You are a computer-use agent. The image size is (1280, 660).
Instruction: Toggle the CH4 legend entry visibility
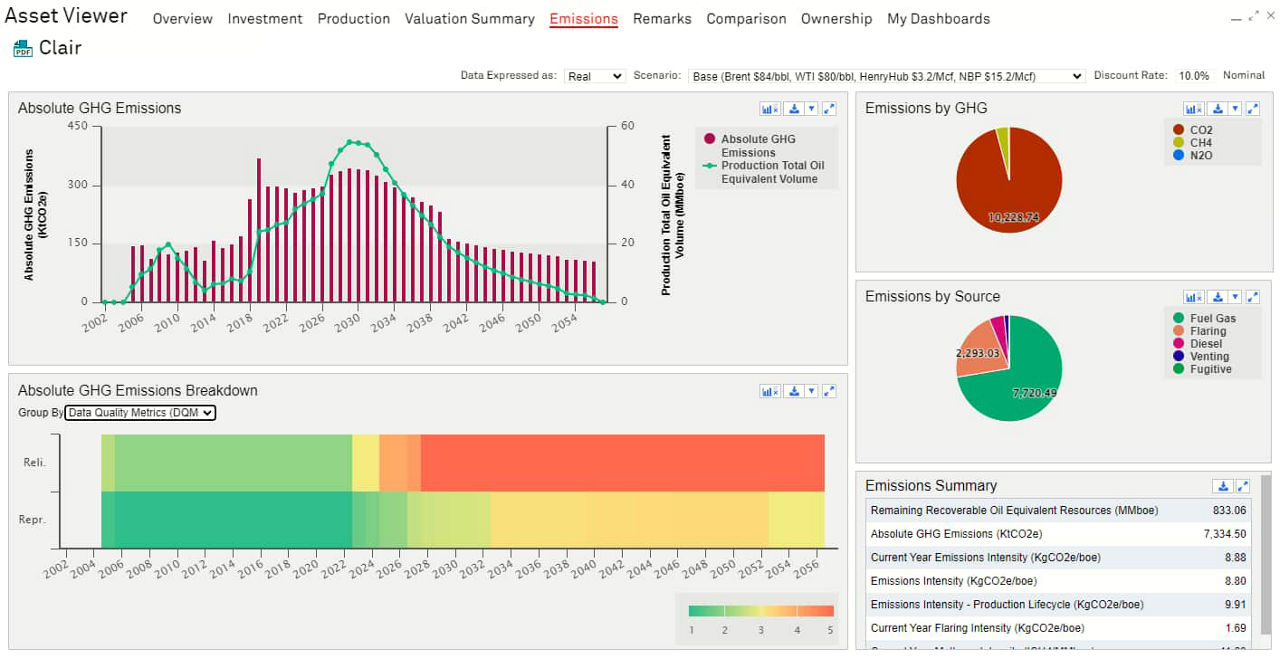pos(1200,143)
